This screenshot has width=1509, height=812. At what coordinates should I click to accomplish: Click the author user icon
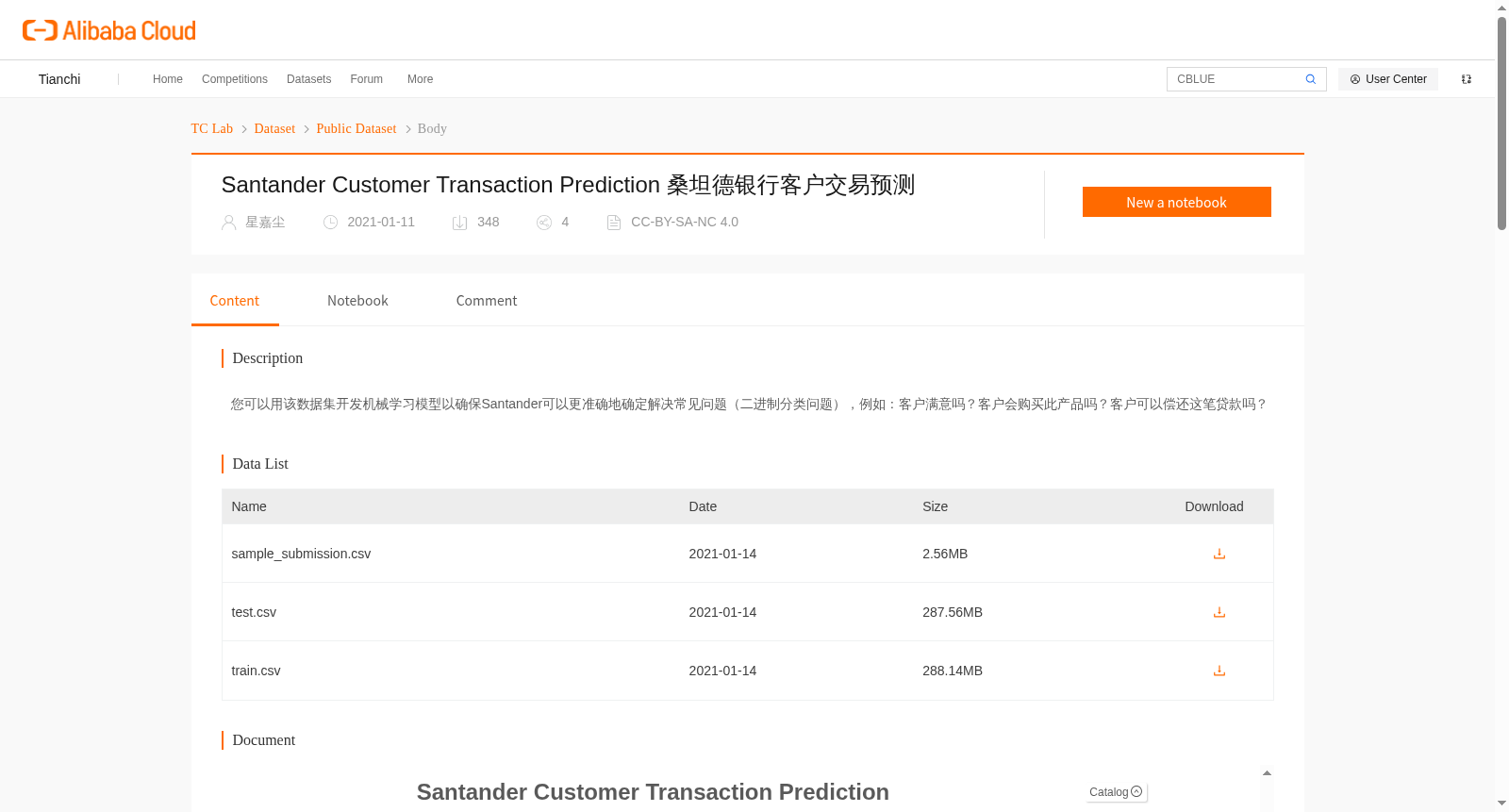tap(228, 223)
